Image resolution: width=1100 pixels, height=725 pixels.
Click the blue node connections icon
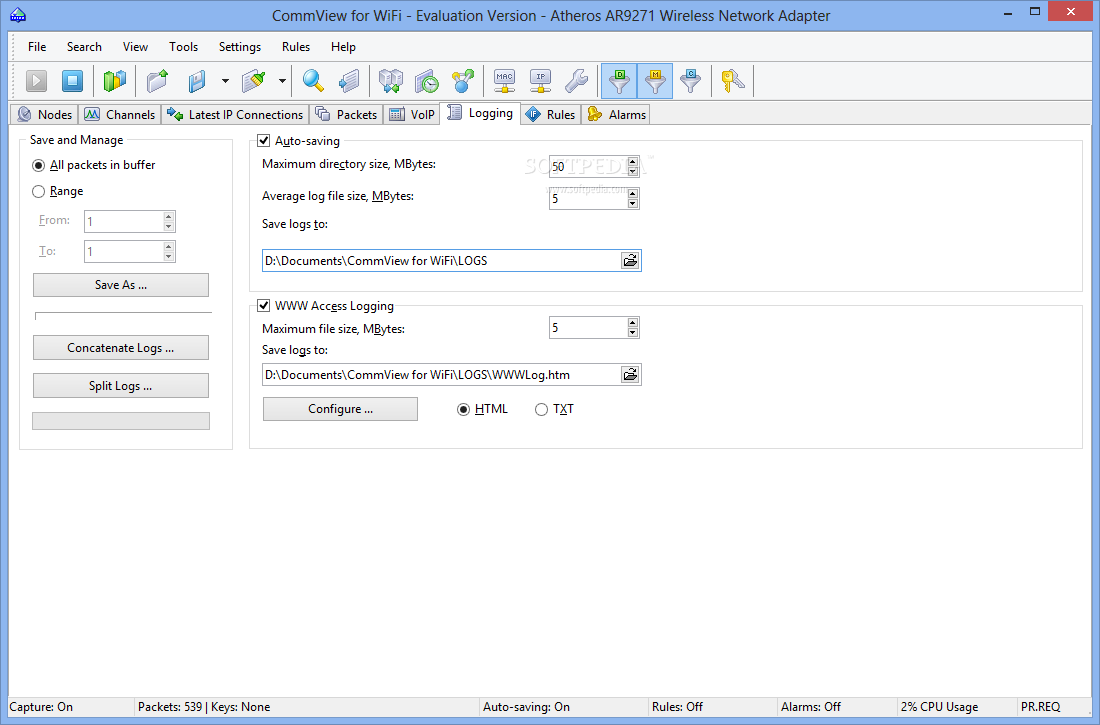(x=462, y=81)
